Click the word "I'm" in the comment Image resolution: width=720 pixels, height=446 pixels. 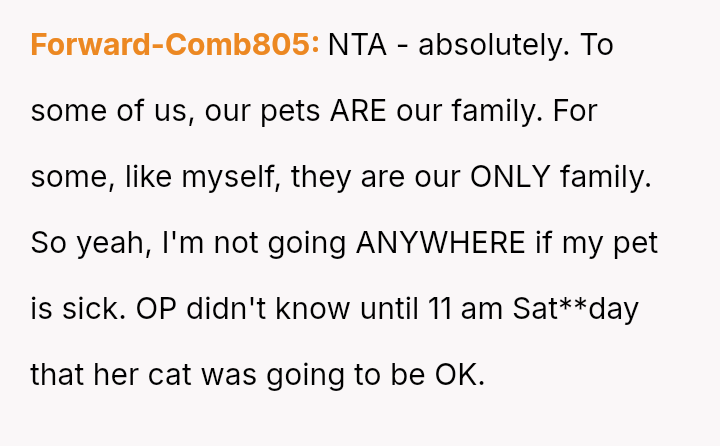pyautogui.click(x=176, y=243)
